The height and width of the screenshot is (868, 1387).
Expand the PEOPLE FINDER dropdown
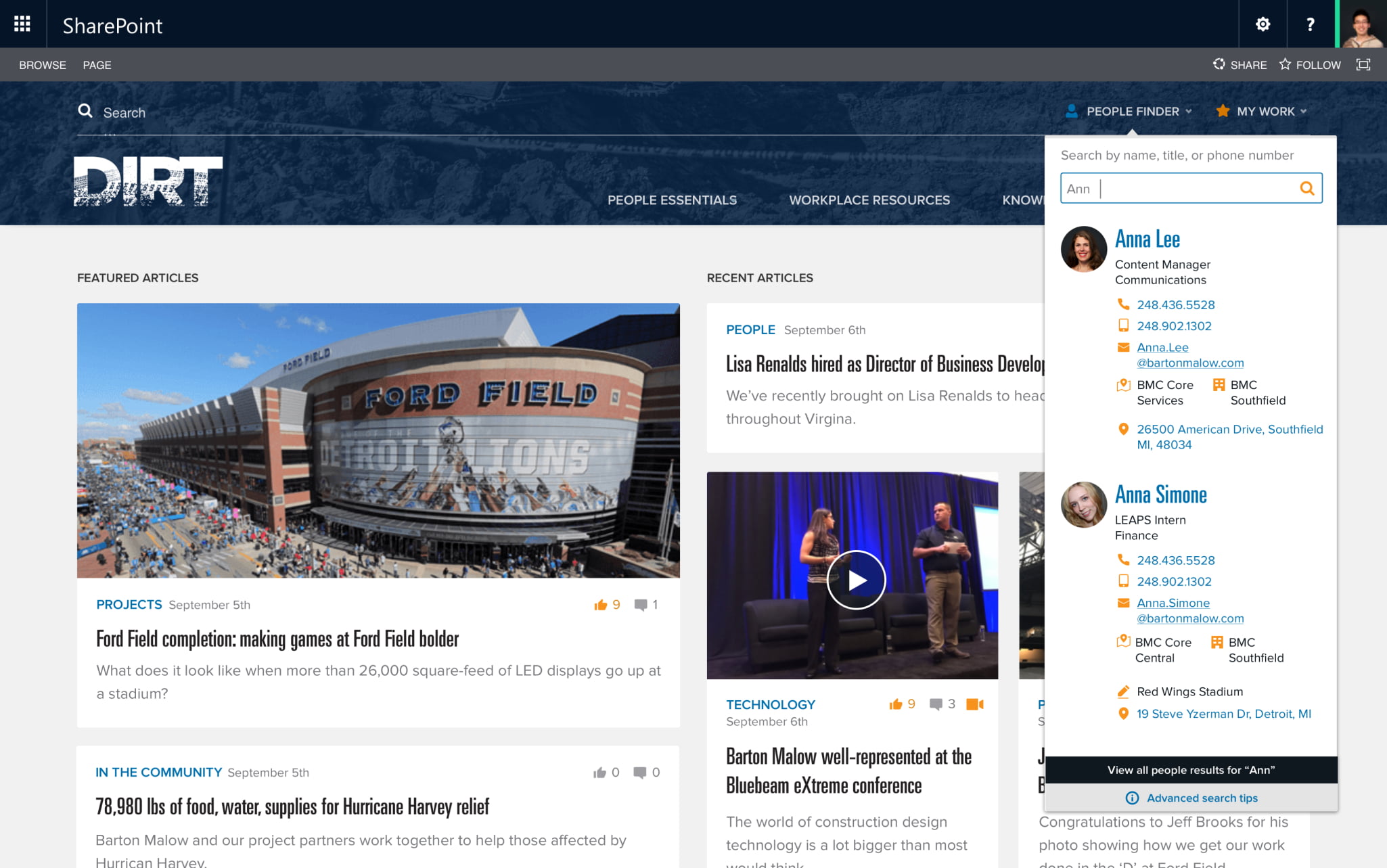click(x=1129, y=112)
